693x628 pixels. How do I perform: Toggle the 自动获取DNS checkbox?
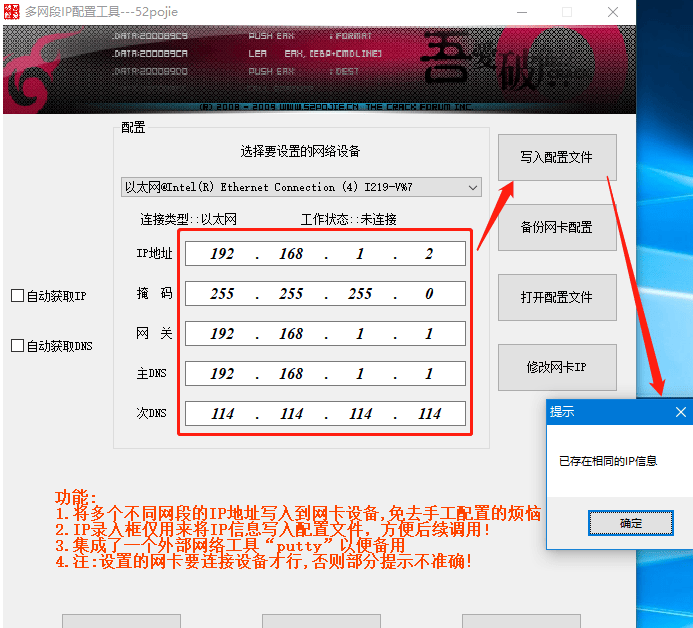(x=17, y=346)
